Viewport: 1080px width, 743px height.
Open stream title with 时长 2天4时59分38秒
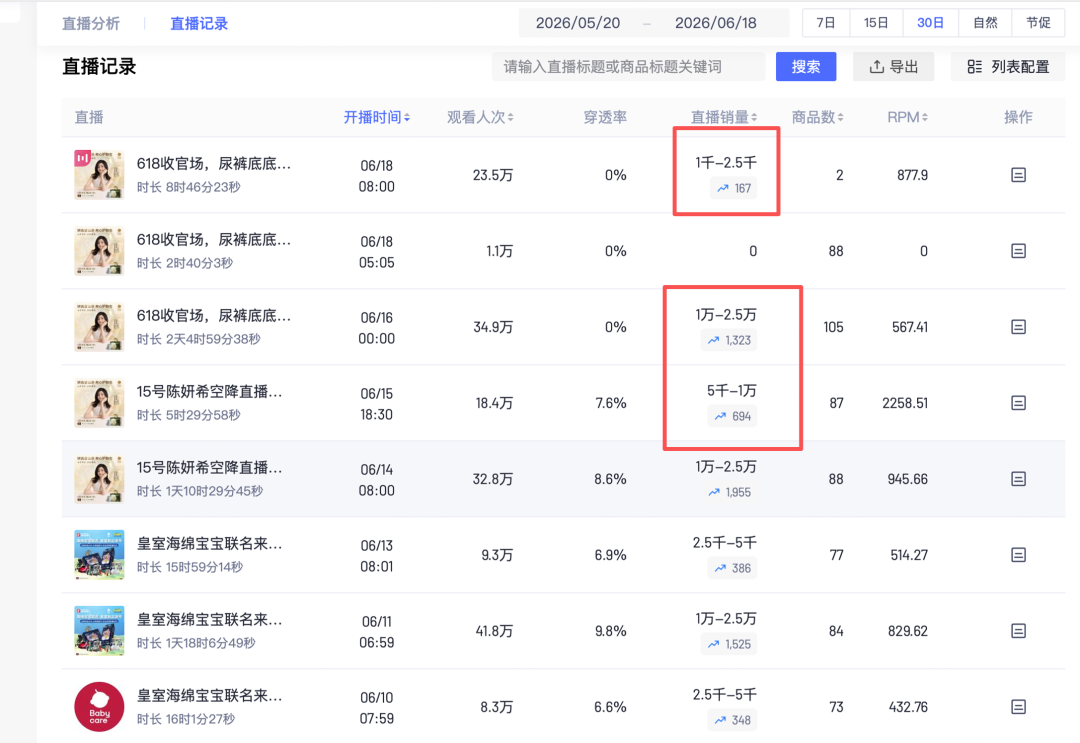click(x=214, y=315)
